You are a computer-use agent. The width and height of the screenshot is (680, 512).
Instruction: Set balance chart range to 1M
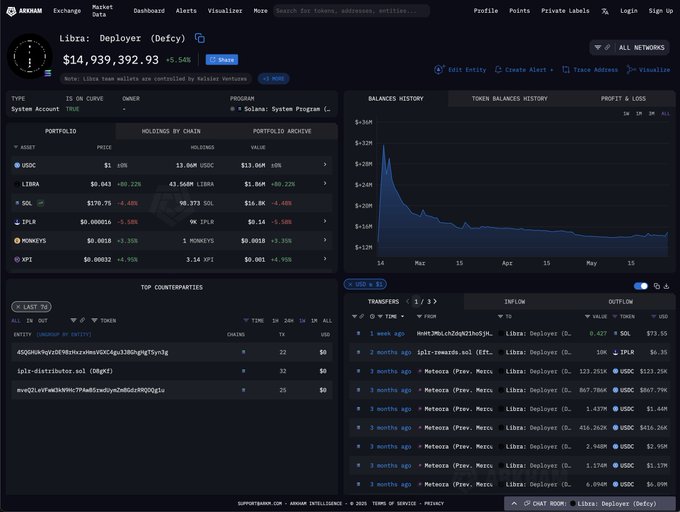click(x=639, y=114)
